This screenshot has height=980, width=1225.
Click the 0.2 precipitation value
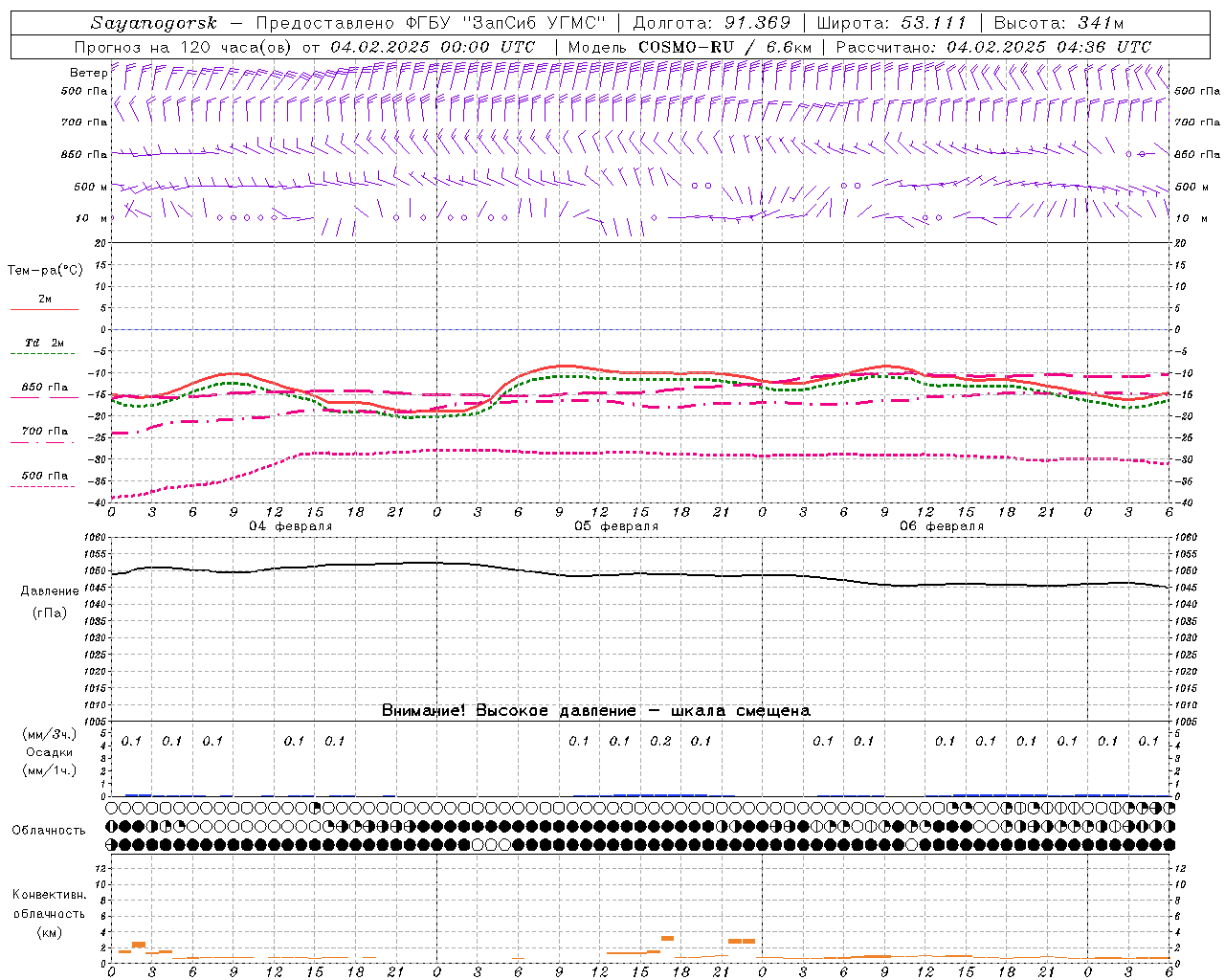click(x=660, y=741)
